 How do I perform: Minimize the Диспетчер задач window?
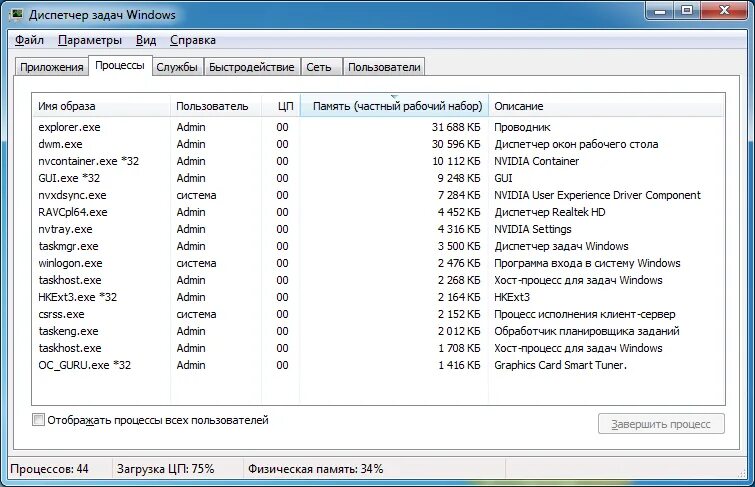pyautogui.click(x=660, y=11)
